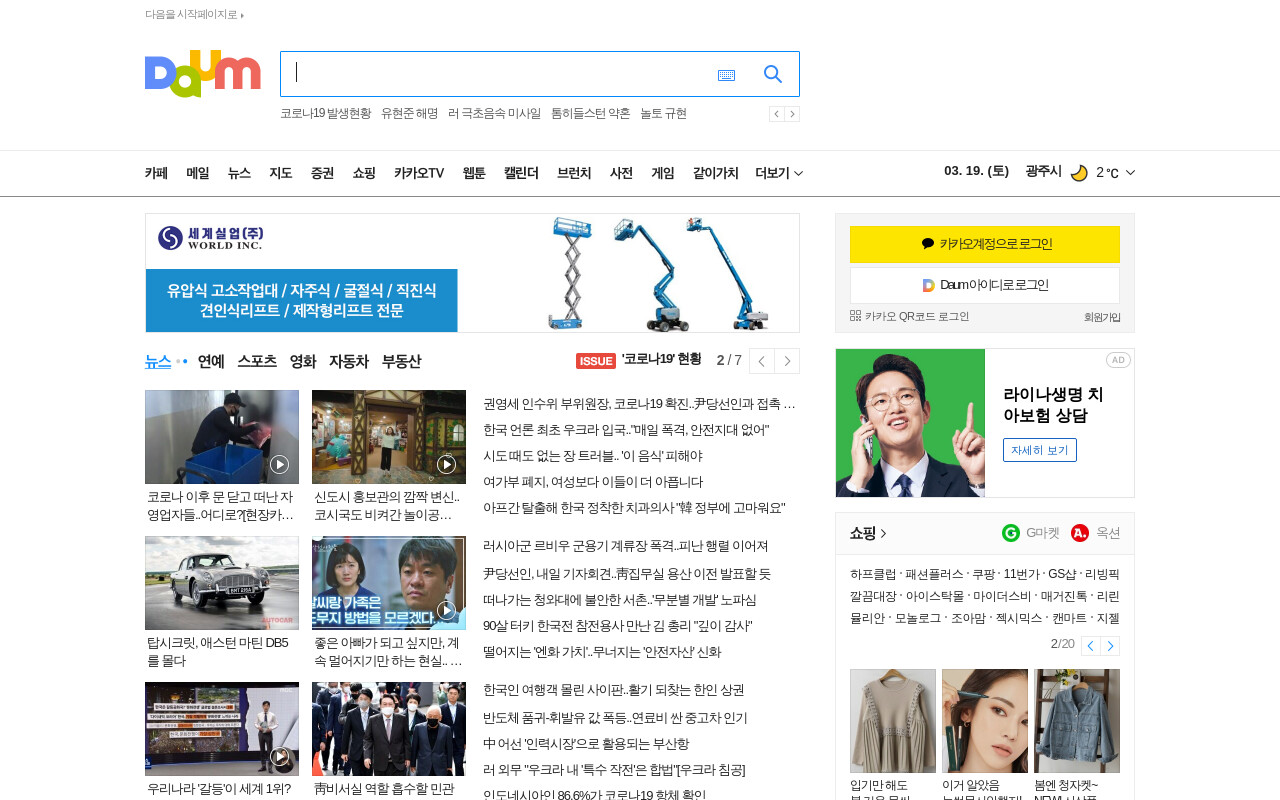The width and height of the screenshot is (1280, 800).
Task: Show previous trending search keywords
Action: [x=776, y=114]
